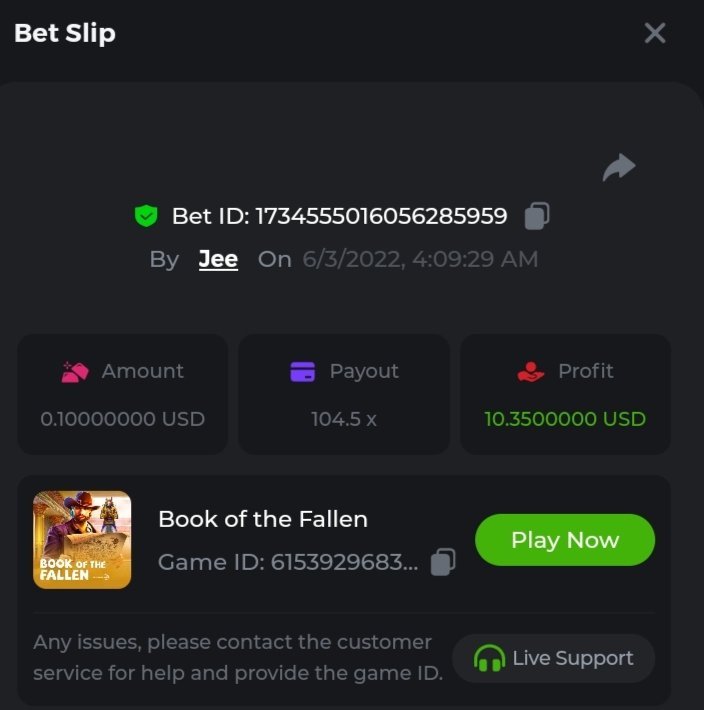Click the Book of the Fallen title
This screenshot has height=710, width=704.
263,519
